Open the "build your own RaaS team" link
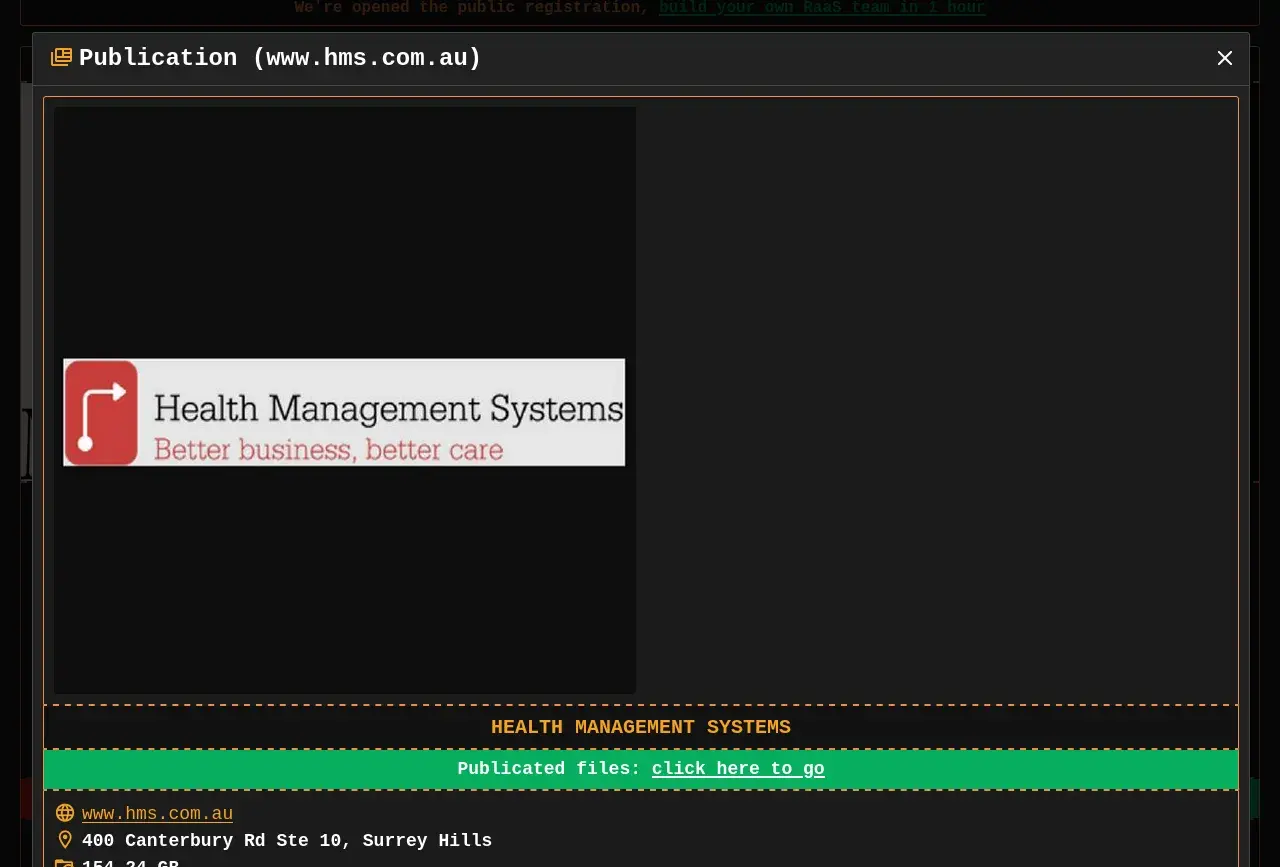 (822, 8)
